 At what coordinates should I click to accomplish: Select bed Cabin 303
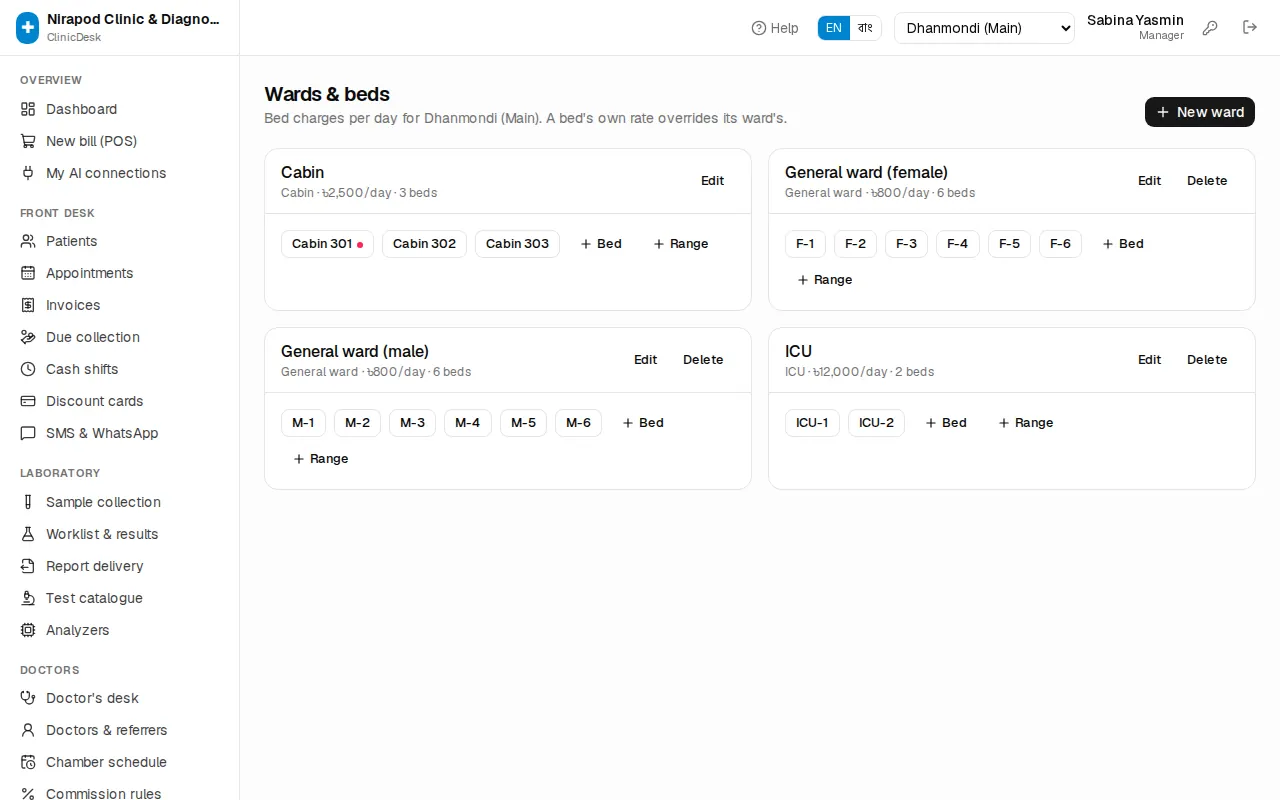[x=517, y=244]
